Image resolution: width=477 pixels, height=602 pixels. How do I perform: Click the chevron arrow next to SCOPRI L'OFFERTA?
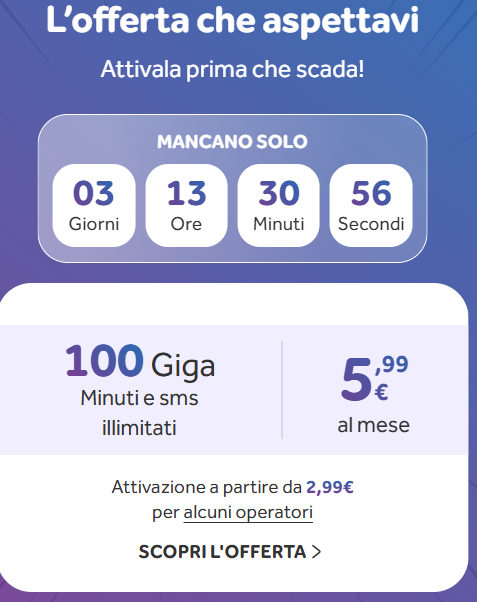[316, 552]
